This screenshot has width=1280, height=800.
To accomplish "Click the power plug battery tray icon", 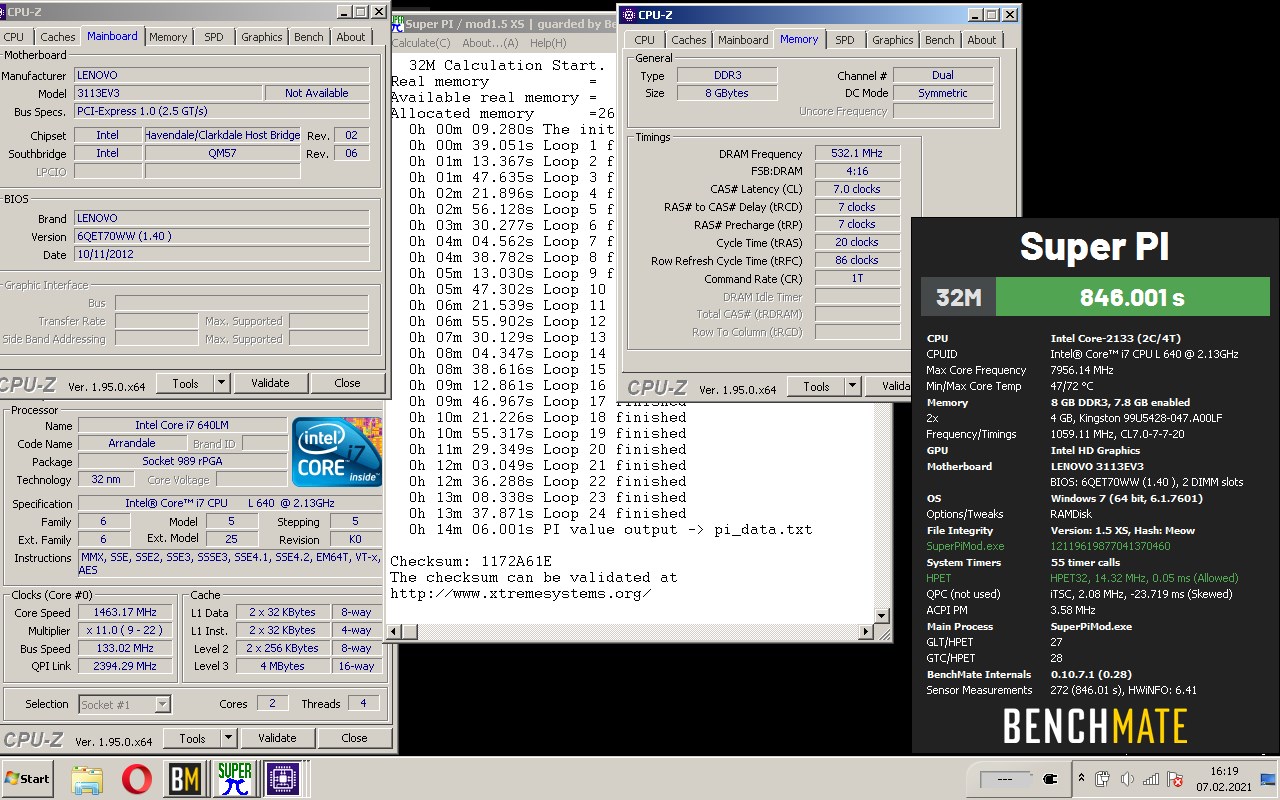I will [1103, 779].
